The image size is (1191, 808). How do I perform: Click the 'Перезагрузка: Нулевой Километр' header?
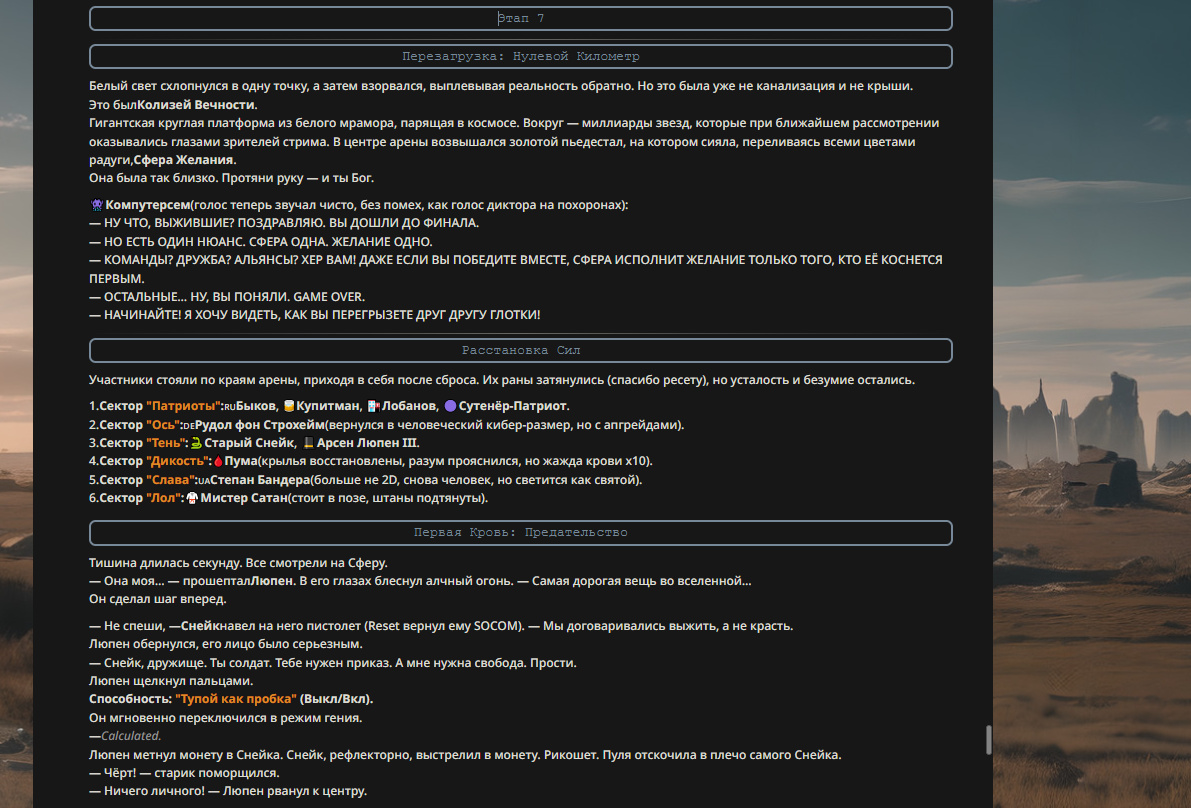click(x=521, y=56)
